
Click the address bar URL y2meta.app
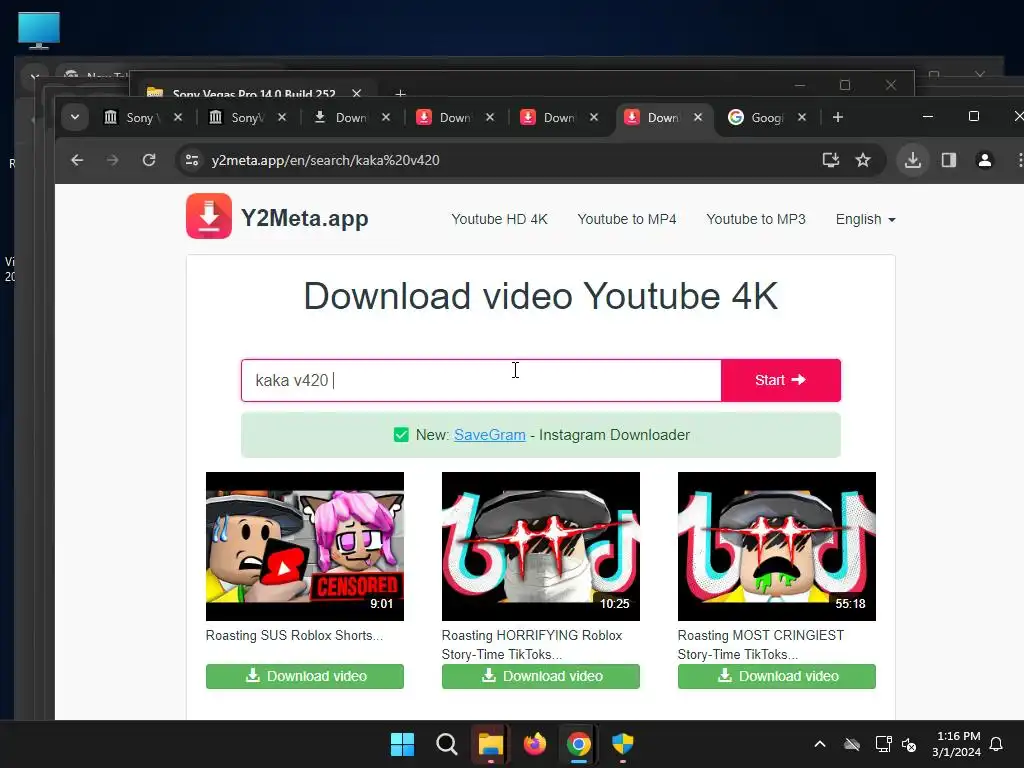pyautogui.click(x=325, y=160)
